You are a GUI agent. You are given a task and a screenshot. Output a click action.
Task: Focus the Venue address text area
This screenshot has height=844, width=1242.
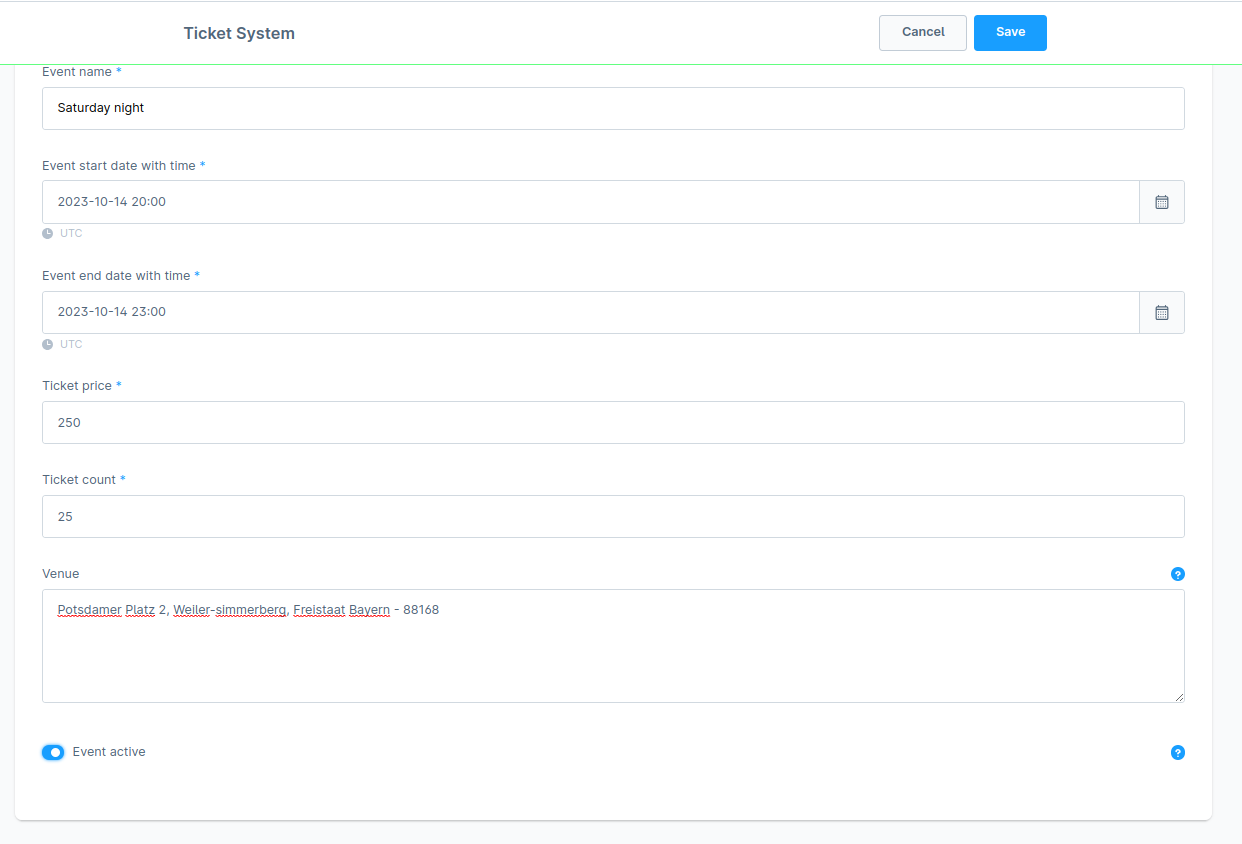click(x=613, y=646)
